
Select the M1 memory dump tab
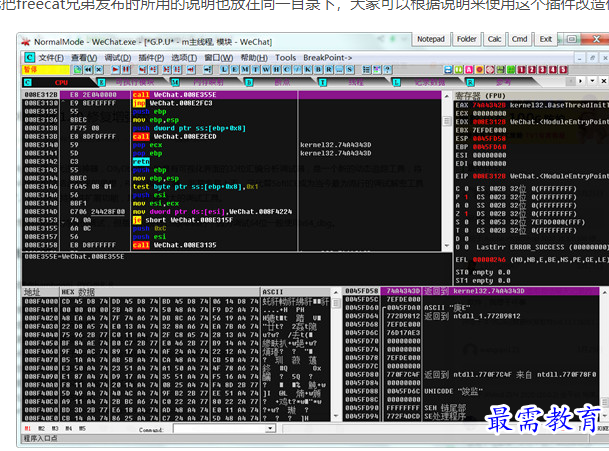28,430
